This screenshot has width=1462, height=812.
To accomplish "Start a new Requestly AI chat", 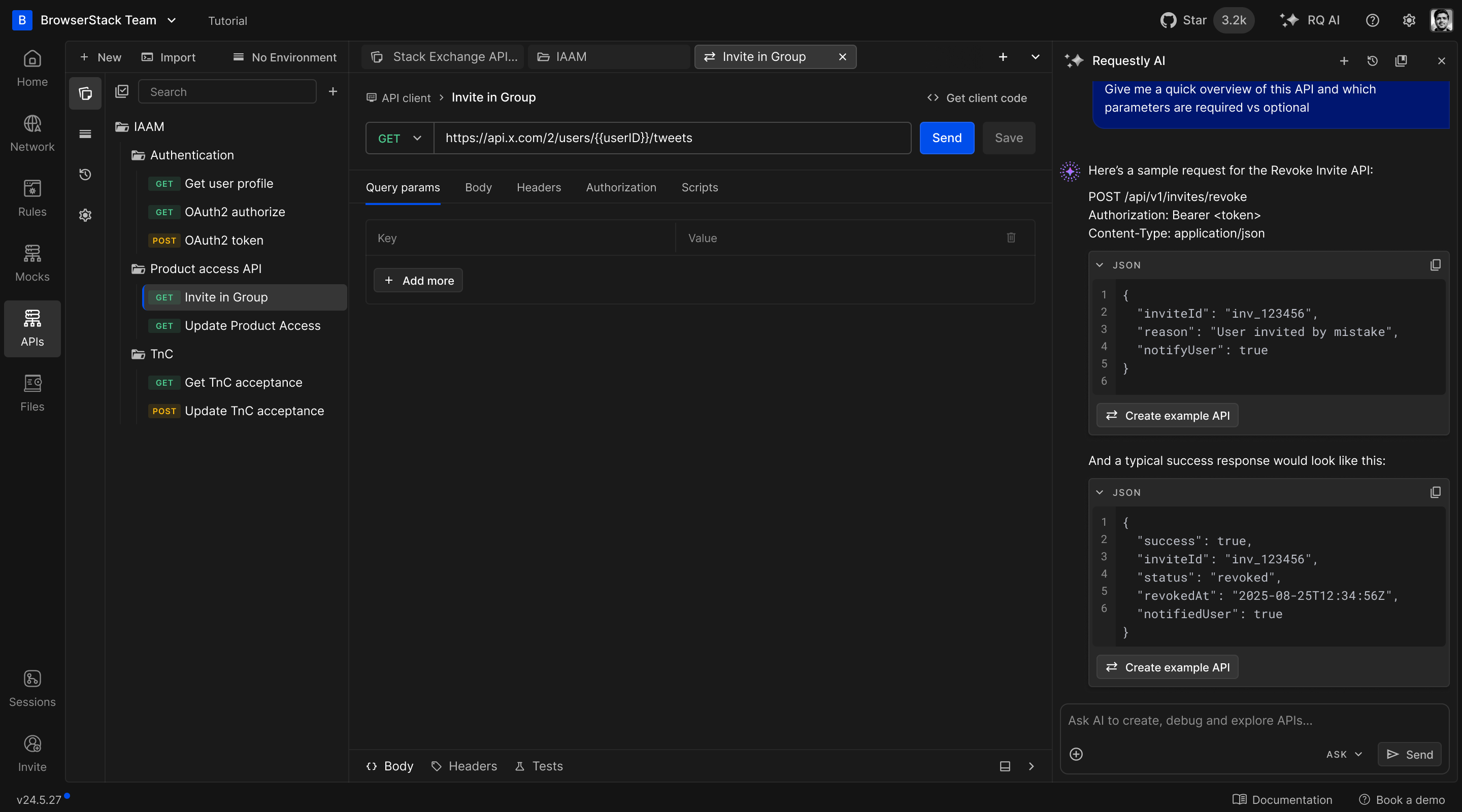I will click(1343, 61).
